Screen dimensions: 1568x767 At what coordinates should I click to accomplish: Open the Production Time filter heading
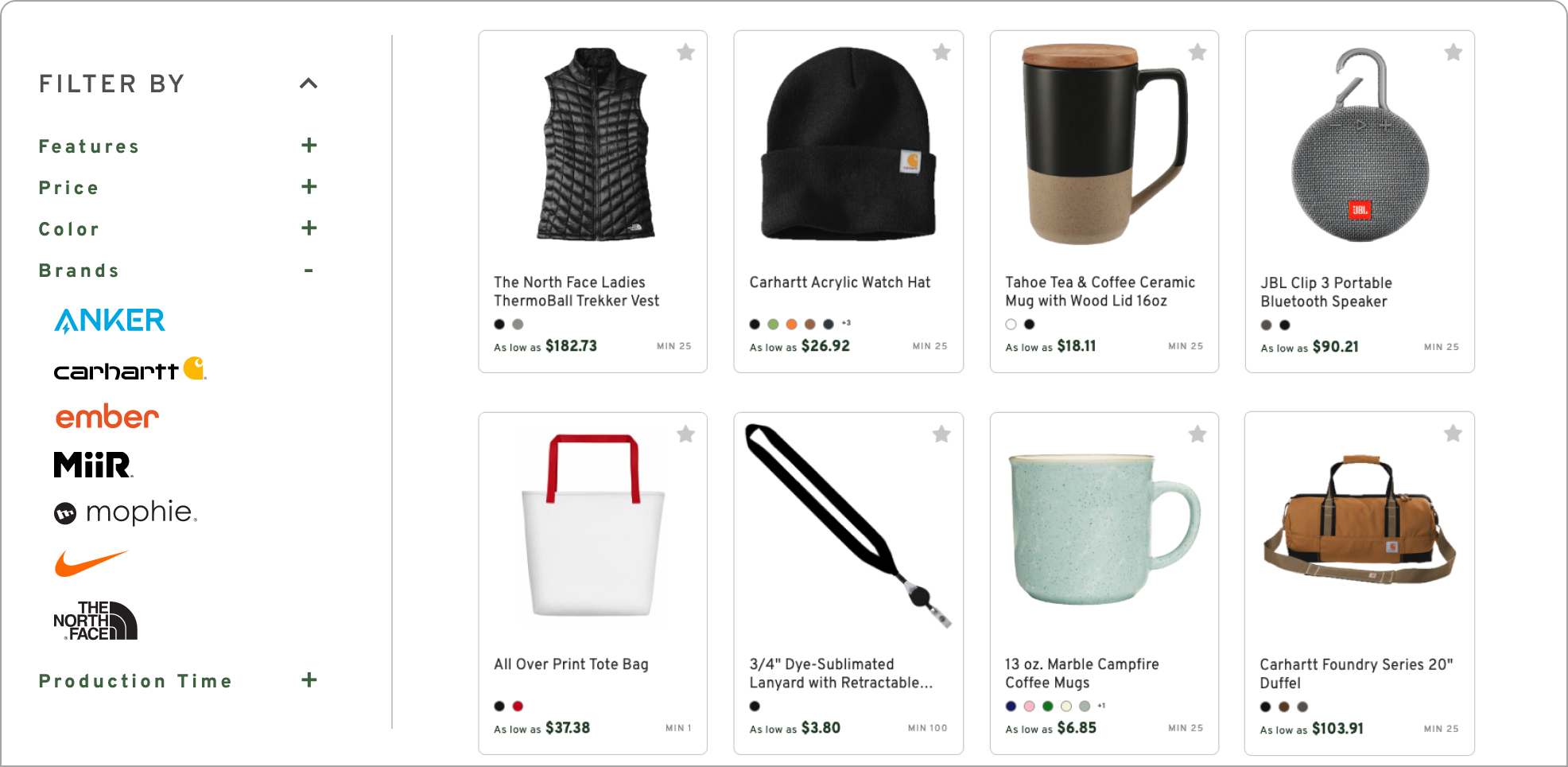(x=135, y=681)
